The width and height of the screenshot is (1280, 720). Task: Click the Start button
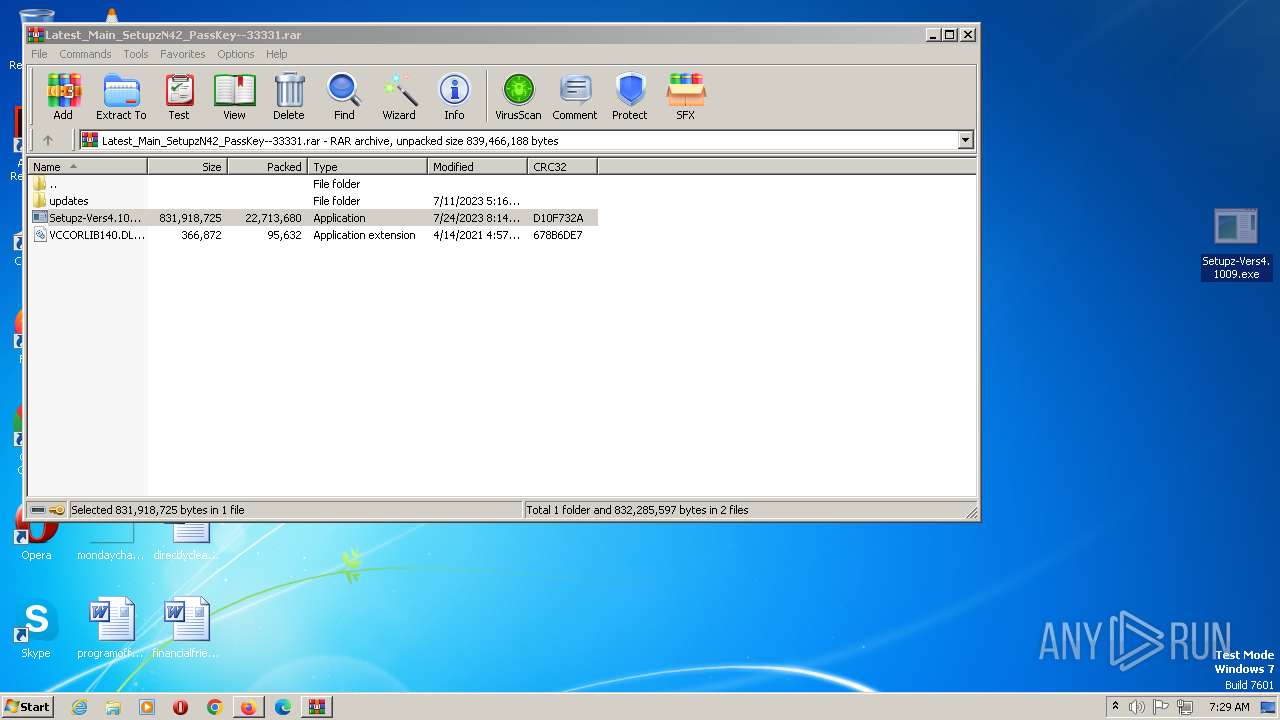[27, 706]
